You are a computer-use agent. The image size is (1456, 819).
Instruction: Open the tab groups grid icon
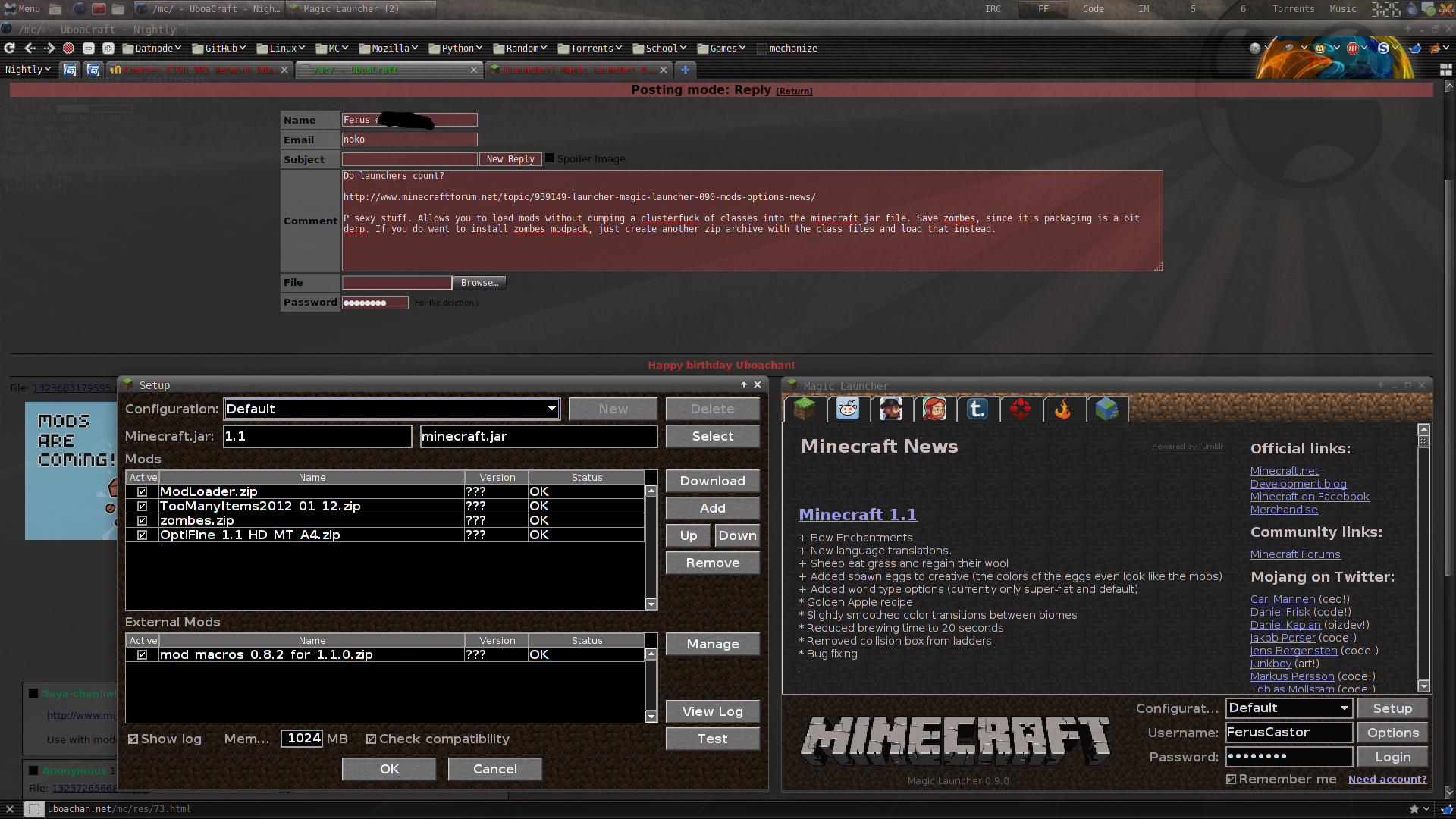[x=1445, y=70]
